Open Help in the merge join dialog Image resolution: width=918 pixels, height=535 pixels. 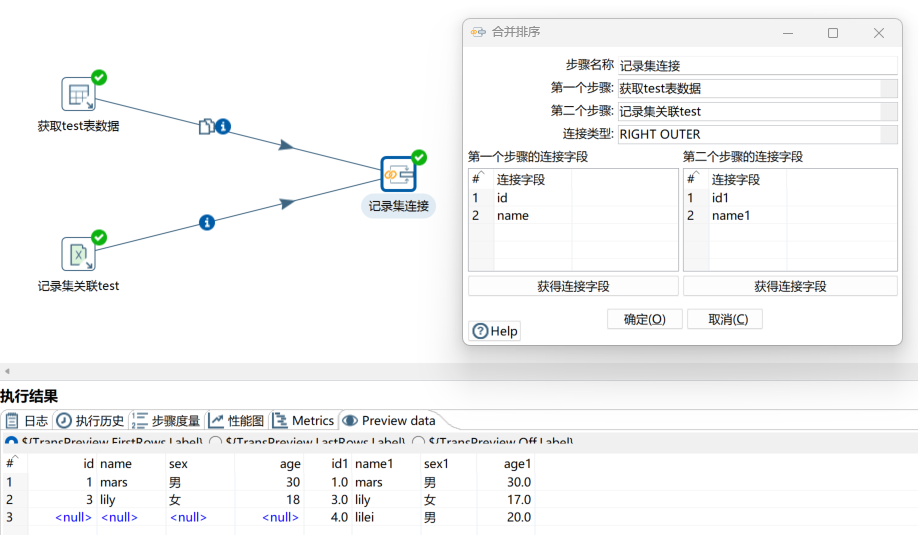pyautogui.click(x=495, y=331)
